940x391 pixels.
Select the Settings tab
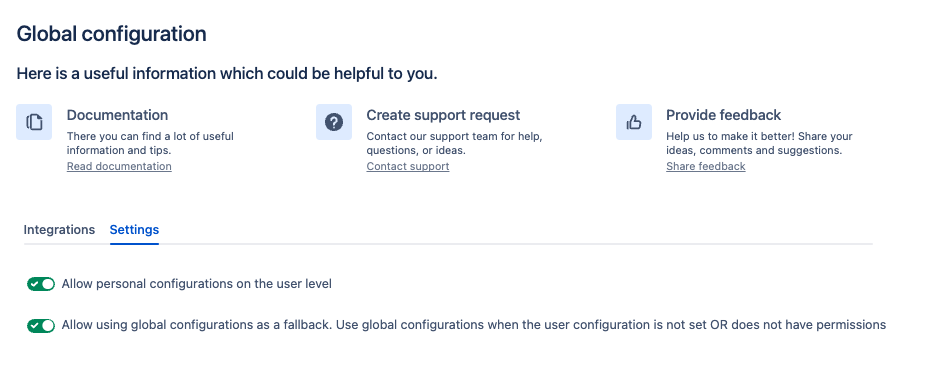[134, 230]
